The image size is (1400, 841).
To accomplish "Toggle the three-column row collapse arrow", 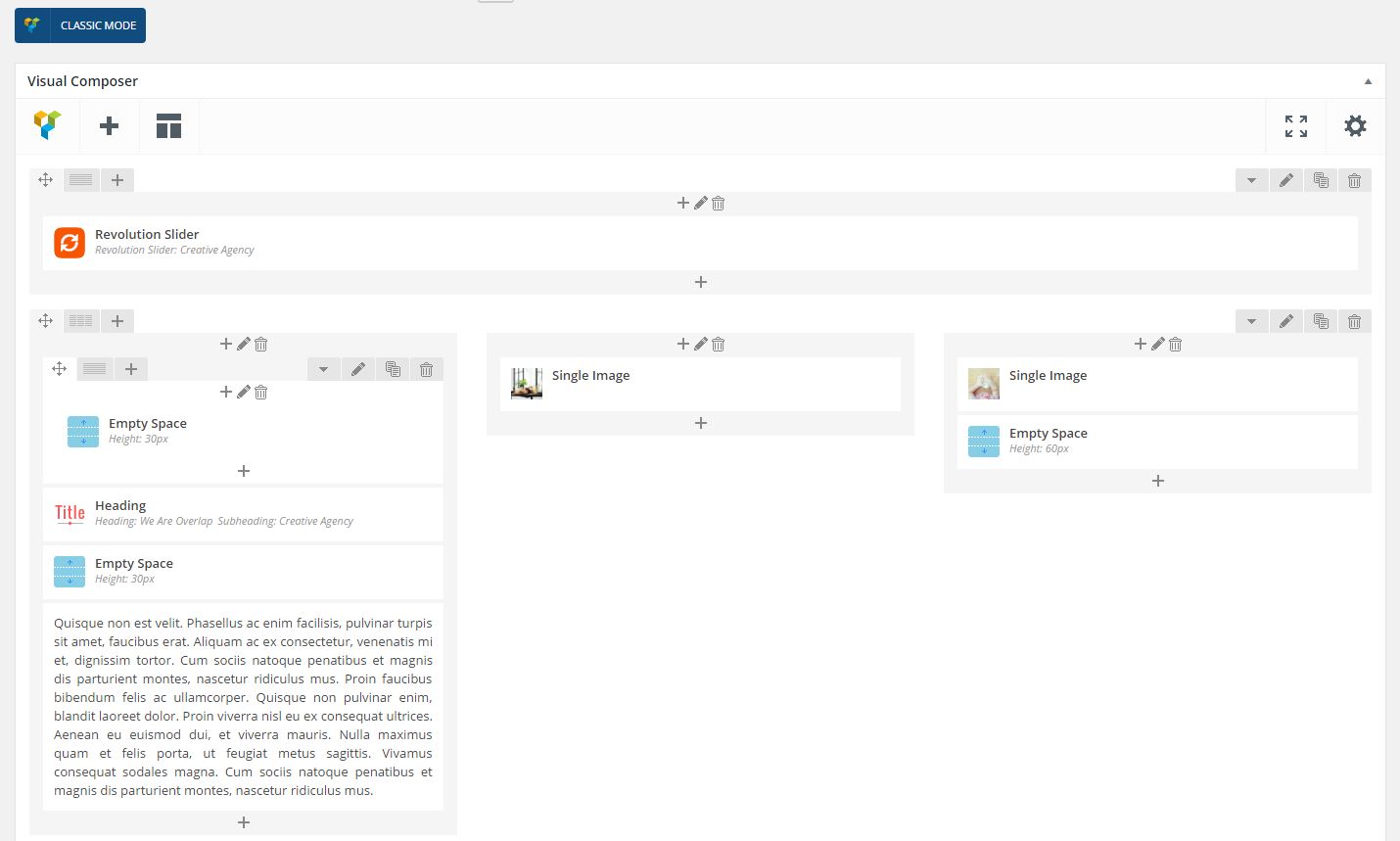I will click(x=1251, y=321).
